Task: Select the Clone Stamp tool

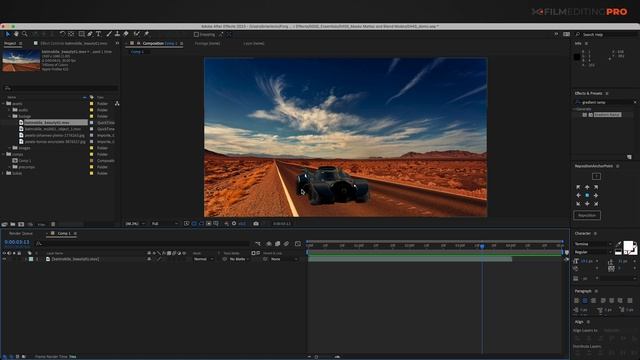Action: pyautogui.click(x=117, y=34)
